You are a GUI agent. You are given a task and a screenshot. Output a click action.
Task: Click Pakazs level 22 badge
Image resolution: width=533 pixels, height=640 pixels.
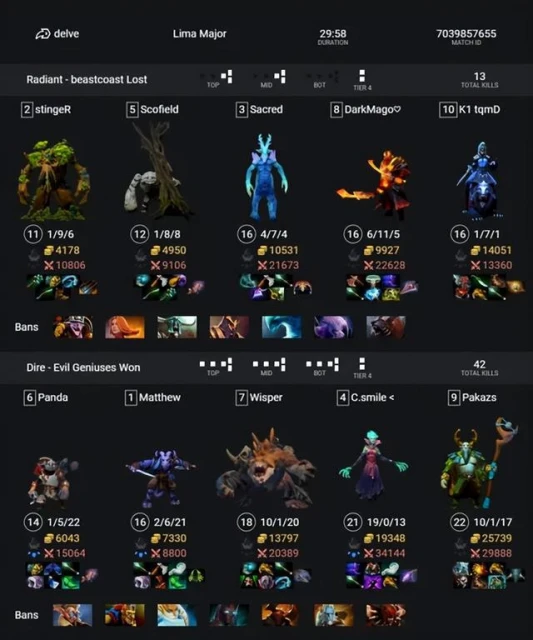pos(460,522)
